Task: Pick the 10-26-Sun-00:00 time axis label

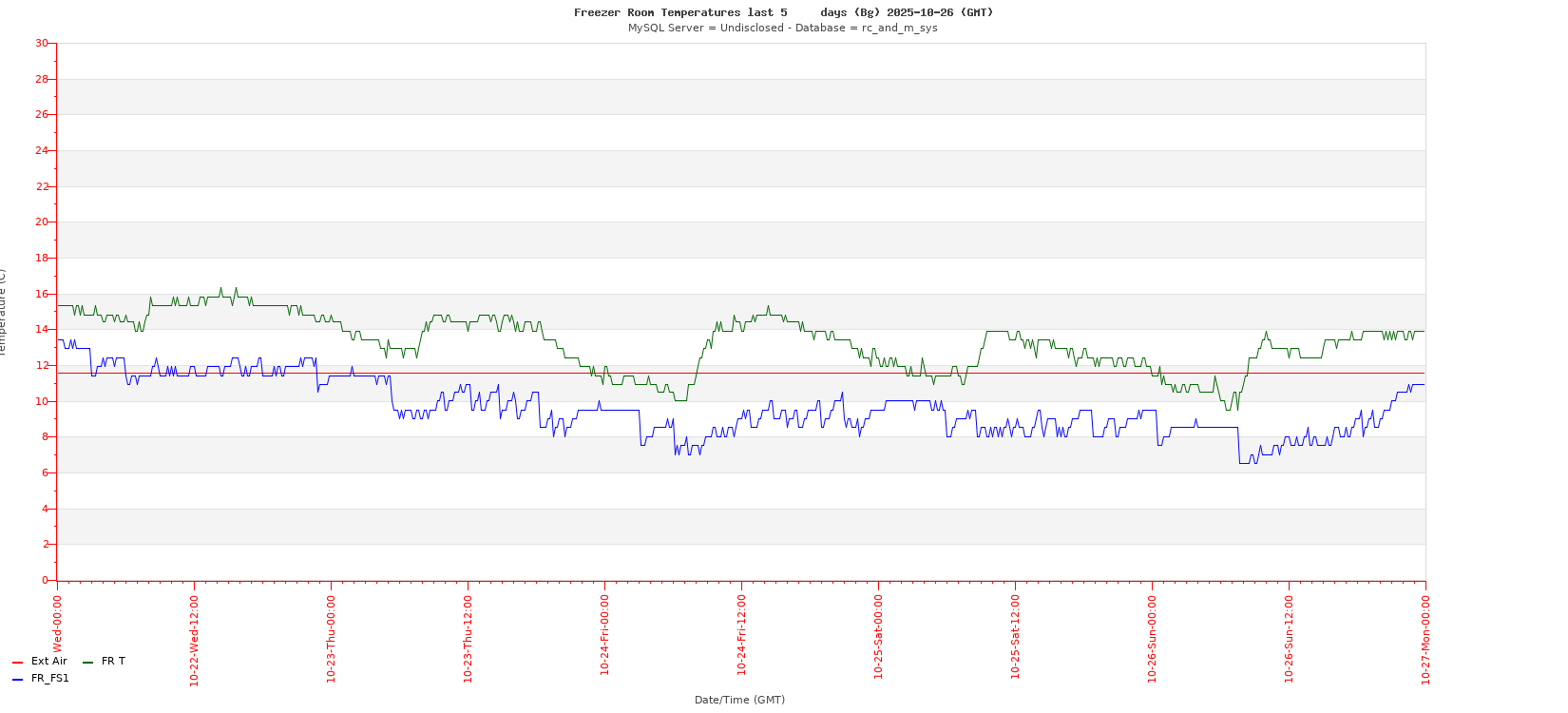Action: [1152, 640]
